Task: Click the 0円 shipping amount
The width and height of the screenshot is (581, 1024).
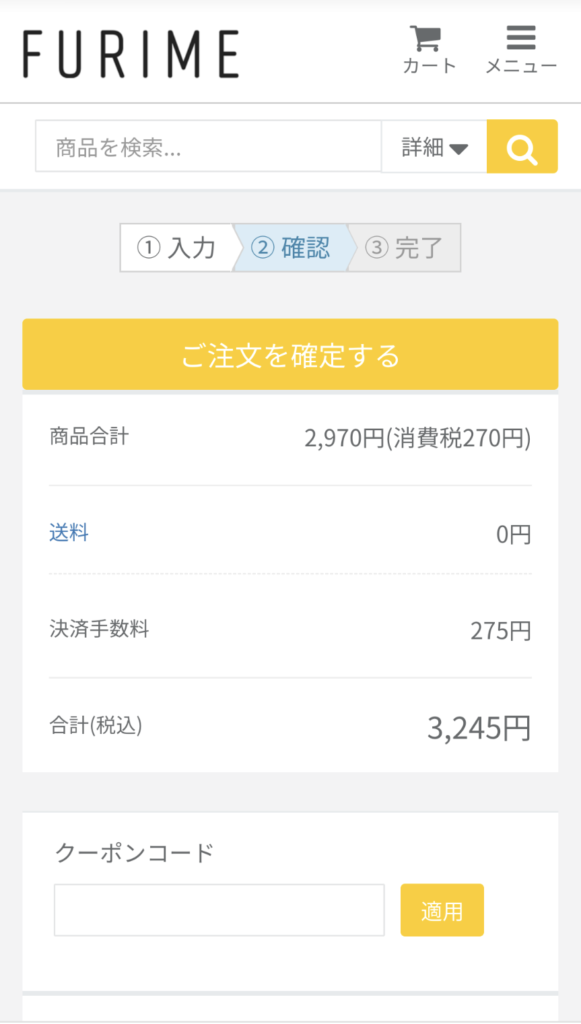Action: [x=514, y=536]
